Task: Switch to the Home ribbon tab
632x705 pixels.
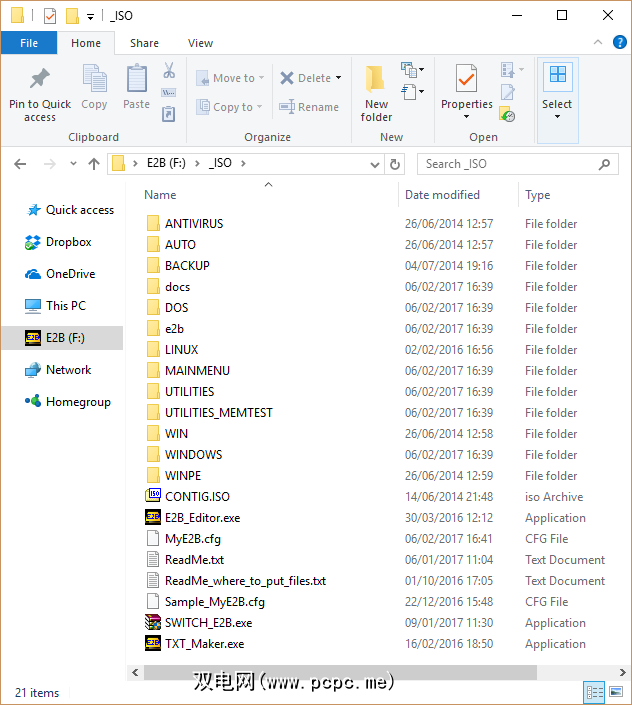Action: click(86, 43)
